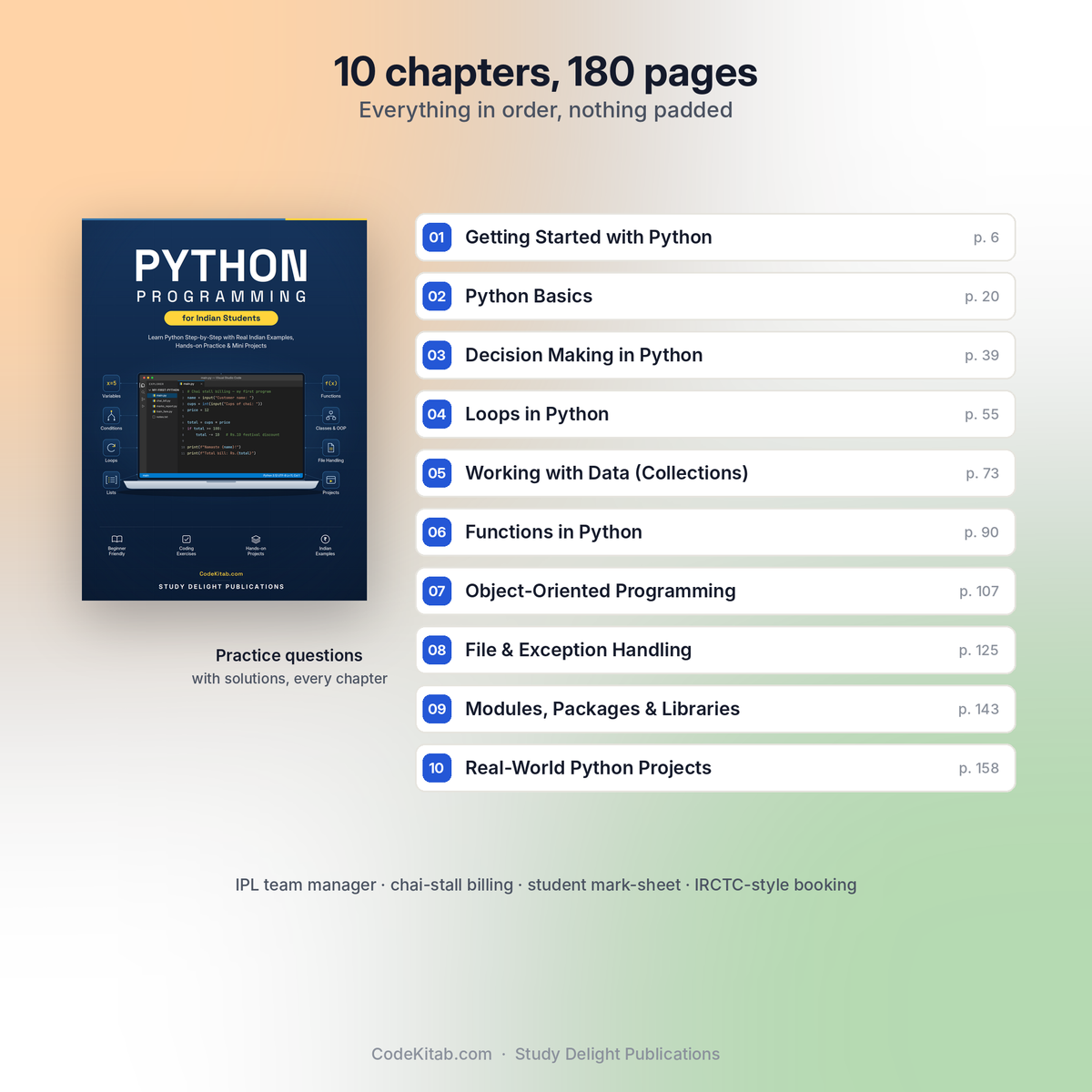Click the 'p. 73' page number
This screenshot has width=1092, height=1092.
tap(983, 474)
